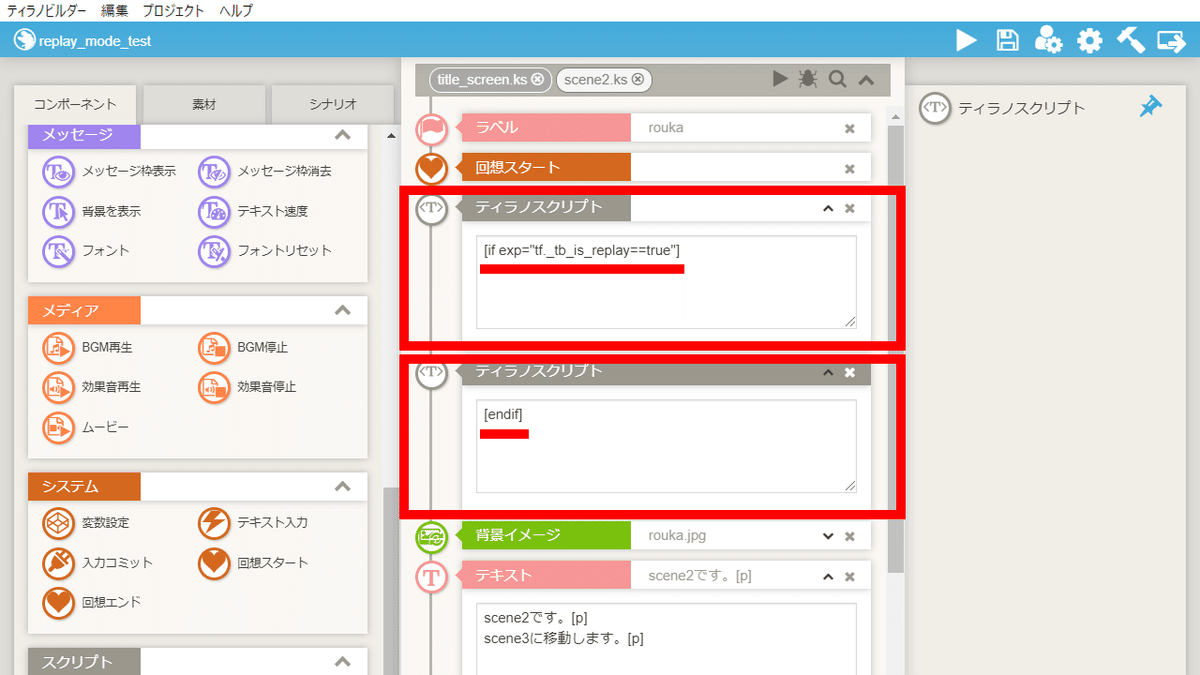Delete the ラベル rouka block

click(x=850, y=128)
